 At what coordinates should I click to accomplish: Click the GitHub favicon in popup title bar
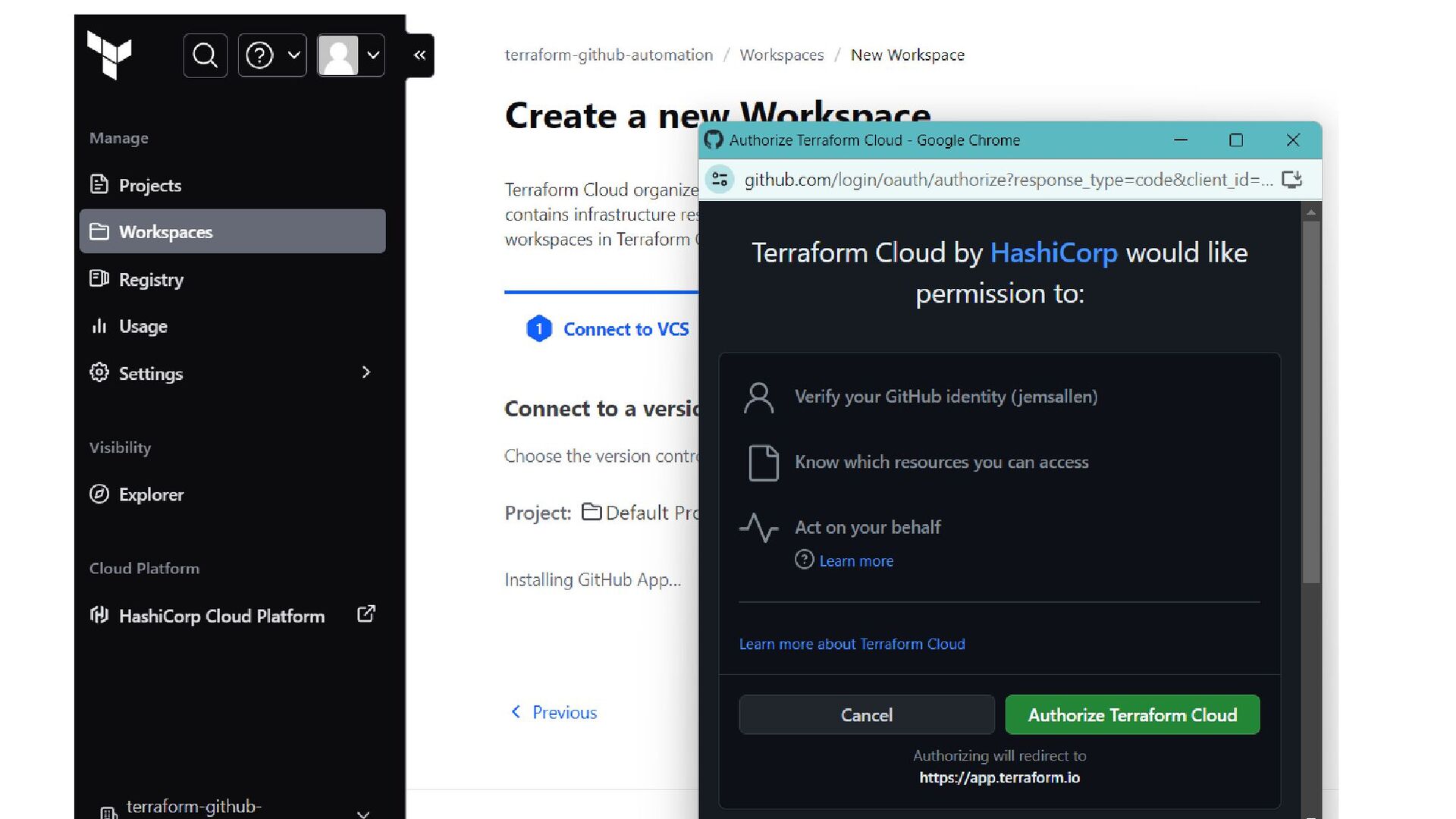[x=714, y=140]
